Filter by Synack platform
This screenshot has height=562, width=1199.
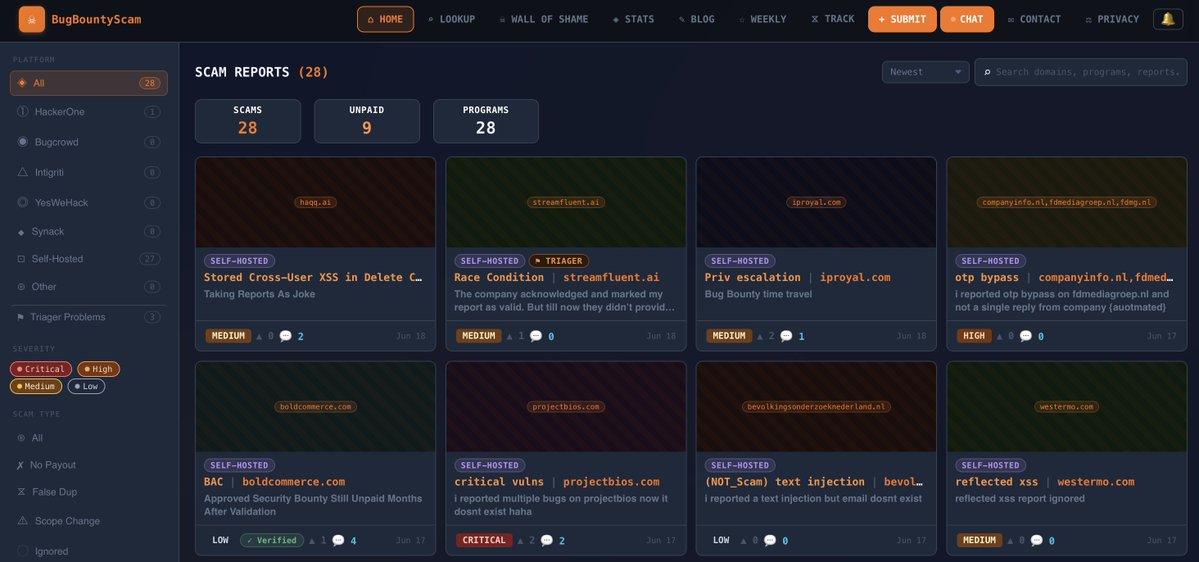(x=89, y=232)
